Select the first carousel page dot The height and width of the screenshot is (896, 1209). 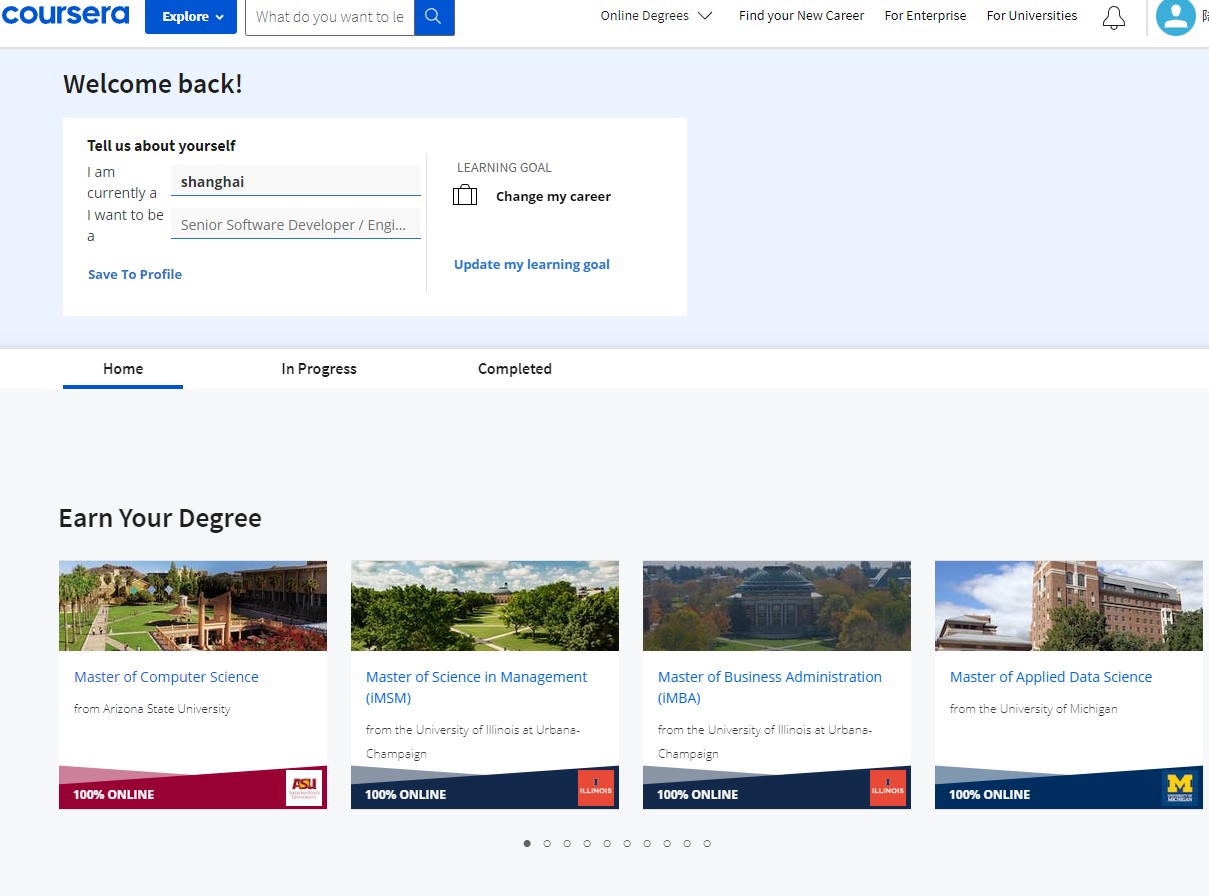(x=527, y=843)
